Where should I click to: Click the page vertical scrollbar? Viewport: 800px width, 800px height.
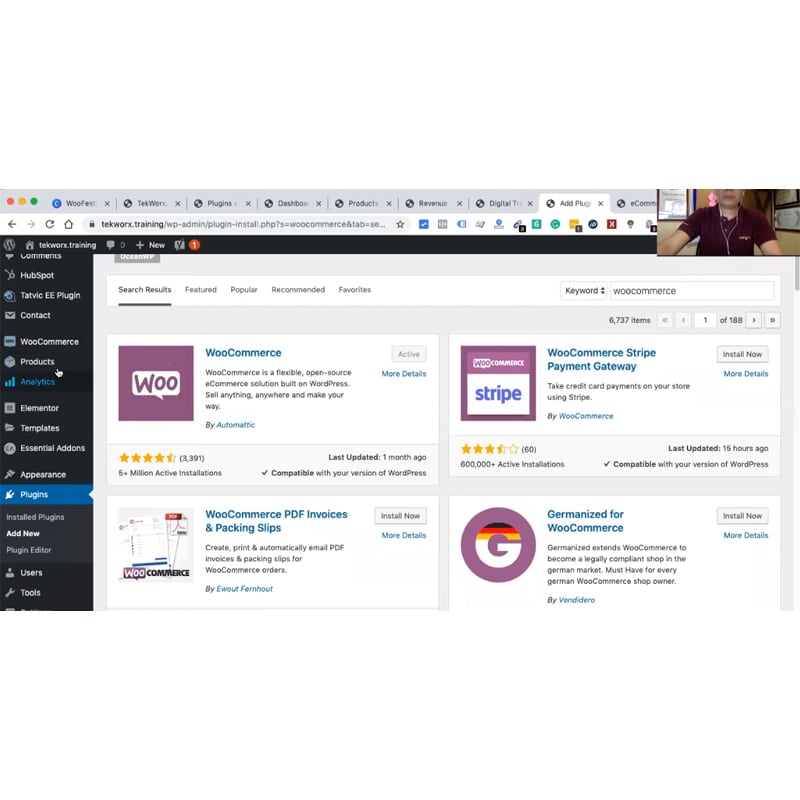click(797, 273)
